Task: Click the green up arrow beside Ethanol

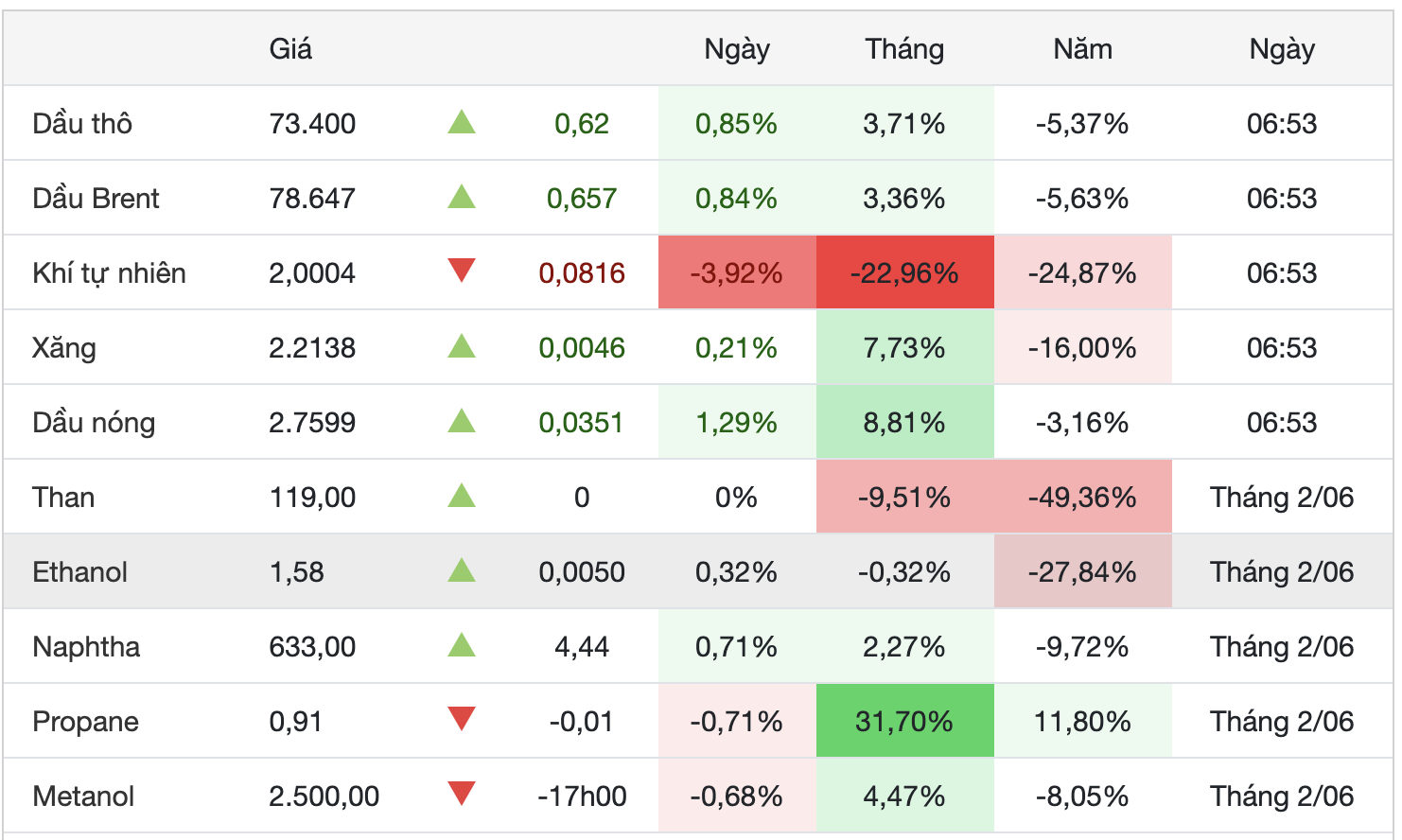Action: (462, 570)
